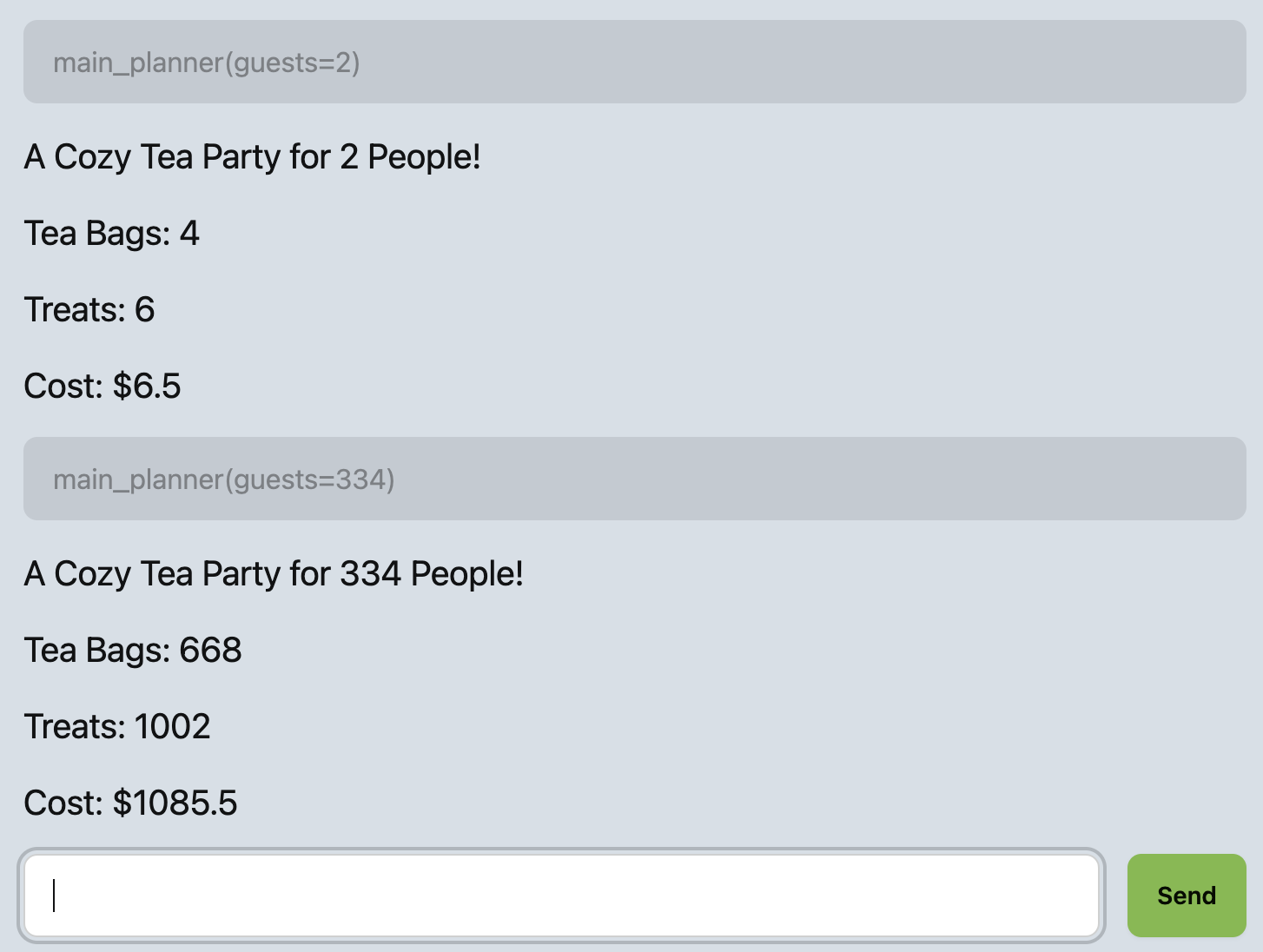Click the '2 People!' tea party heading
The width and height of the screenshot is (1263, 952).
(252, 157)
